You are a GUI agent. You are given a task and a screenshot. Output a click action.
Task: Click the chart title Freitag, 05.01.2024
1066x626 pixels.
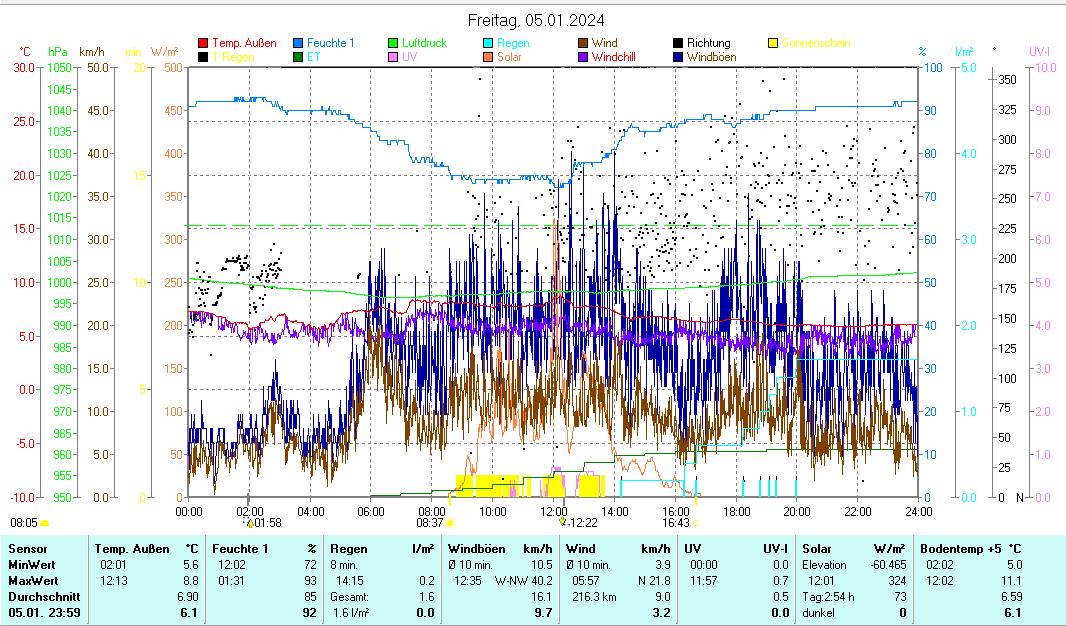[x=536, y=20]
